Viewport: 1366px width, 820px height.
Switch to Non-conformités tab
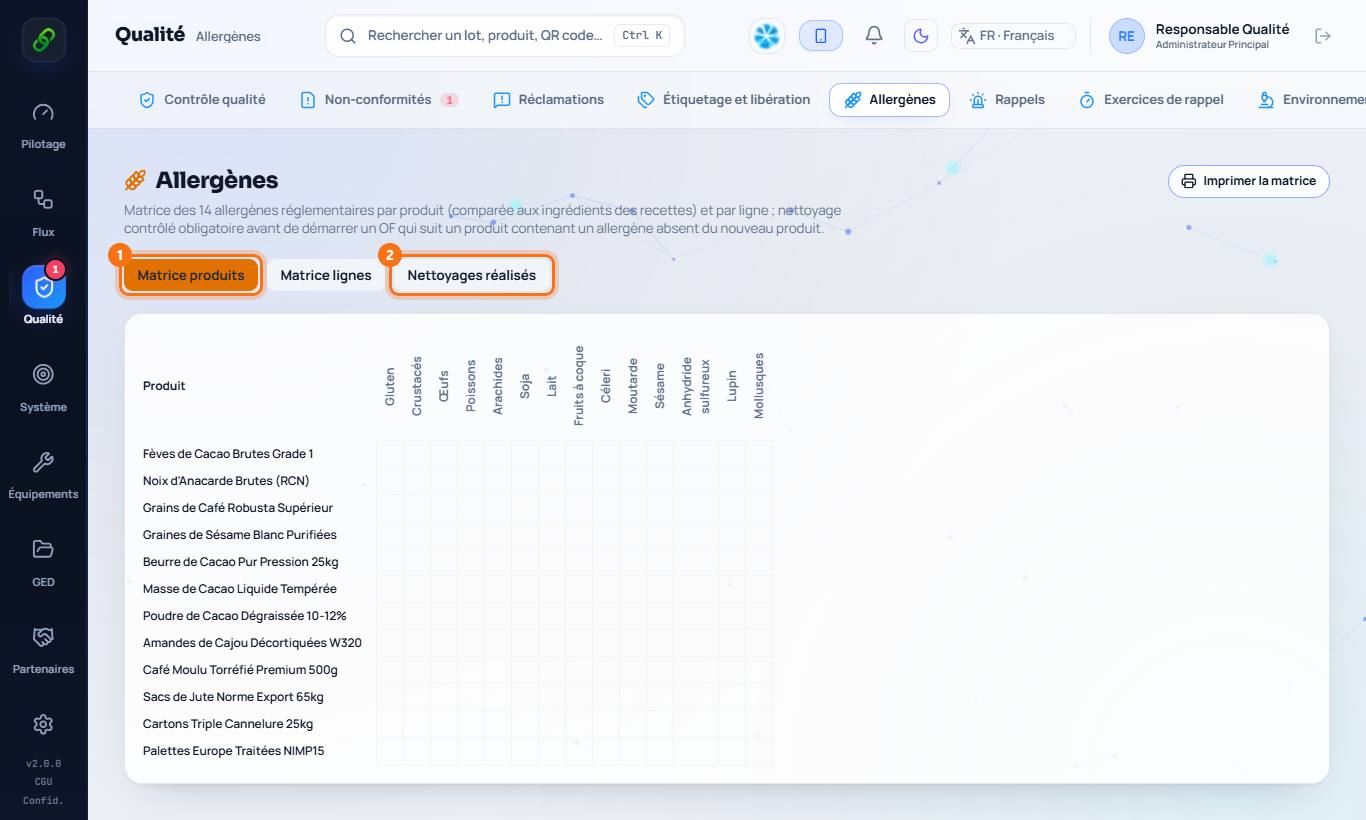pyautogui.click(x=379, y=100)
